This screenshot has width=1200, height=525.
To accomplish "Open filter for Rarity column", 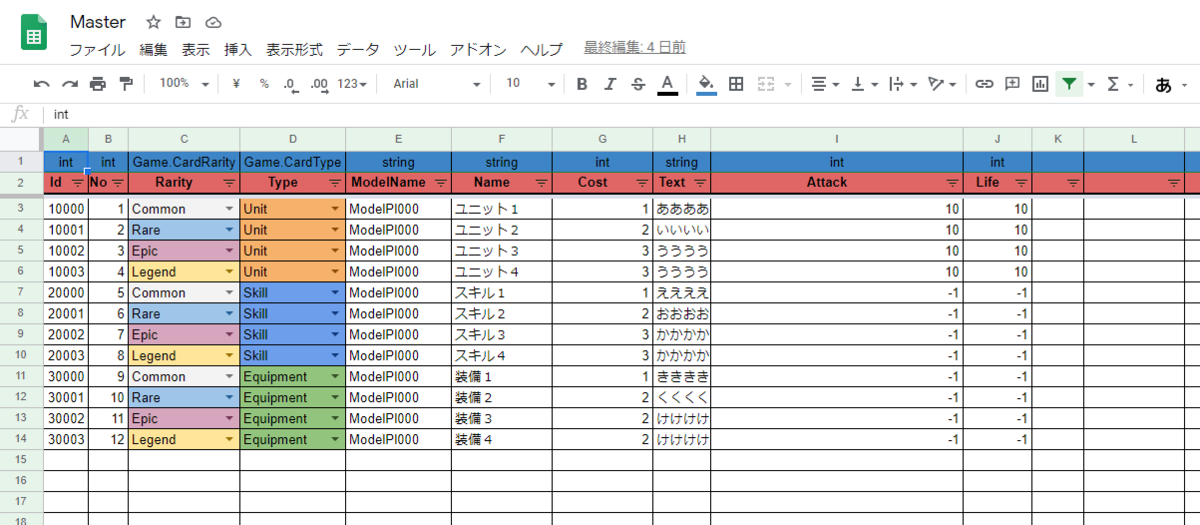I will pyautogui.click(x=229, y=183).
